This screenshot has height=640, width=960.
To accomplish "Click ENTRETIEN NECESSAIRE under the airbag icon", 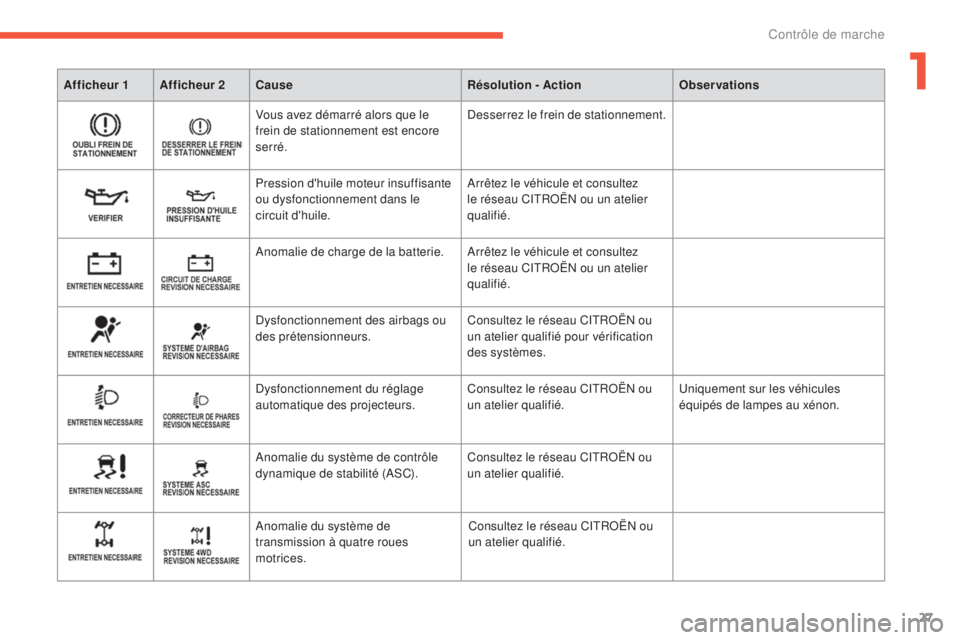I will click(x=105, y=354).
